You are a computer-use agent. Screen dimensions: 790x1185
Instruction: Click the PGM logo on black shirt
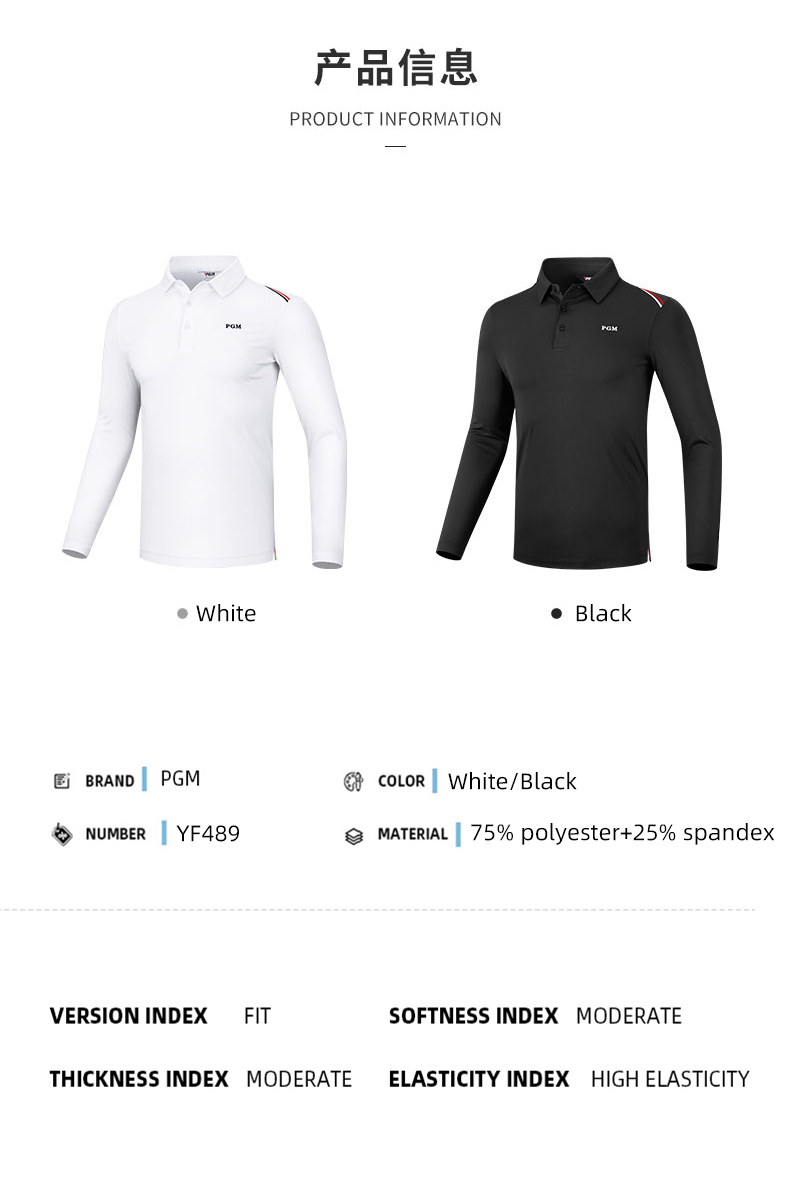pos(609,328)
